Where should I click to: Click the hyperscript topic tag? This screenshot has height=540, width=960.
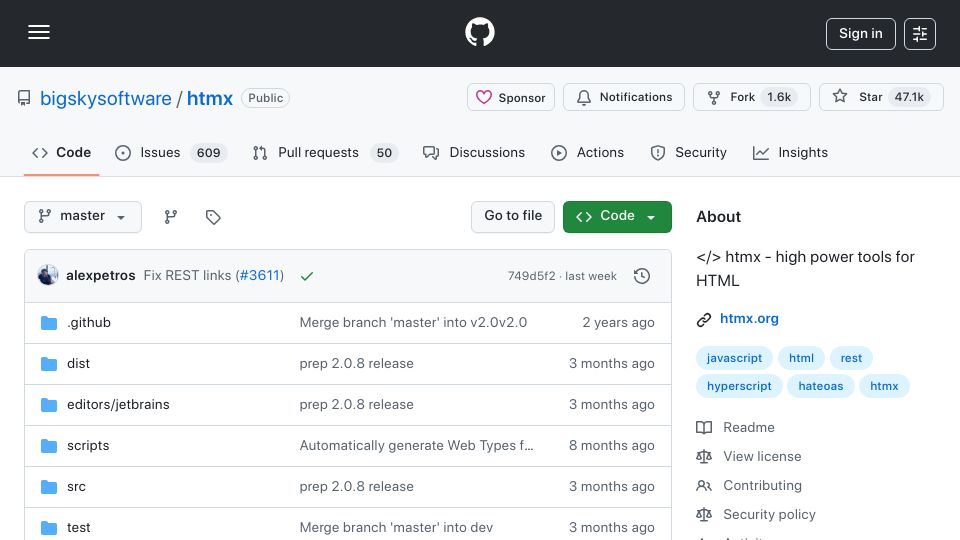pos(739,386)
